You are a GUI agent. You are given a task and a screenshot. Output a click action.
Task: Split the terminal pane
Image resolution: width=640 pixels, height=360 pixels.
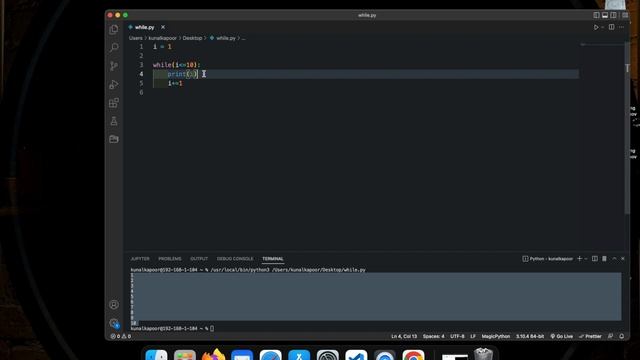(x=595, y=259)
